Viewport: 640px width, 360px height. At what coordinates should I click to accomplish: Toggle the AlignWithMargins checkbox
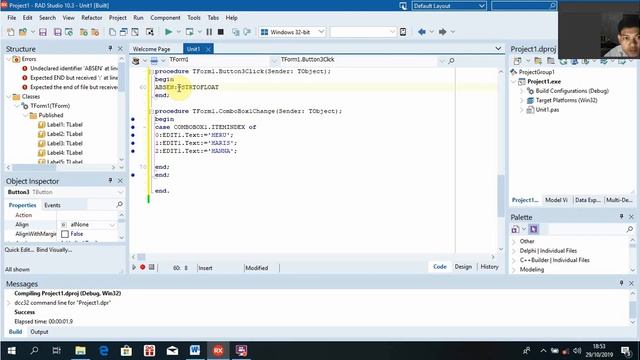point(64,234)
